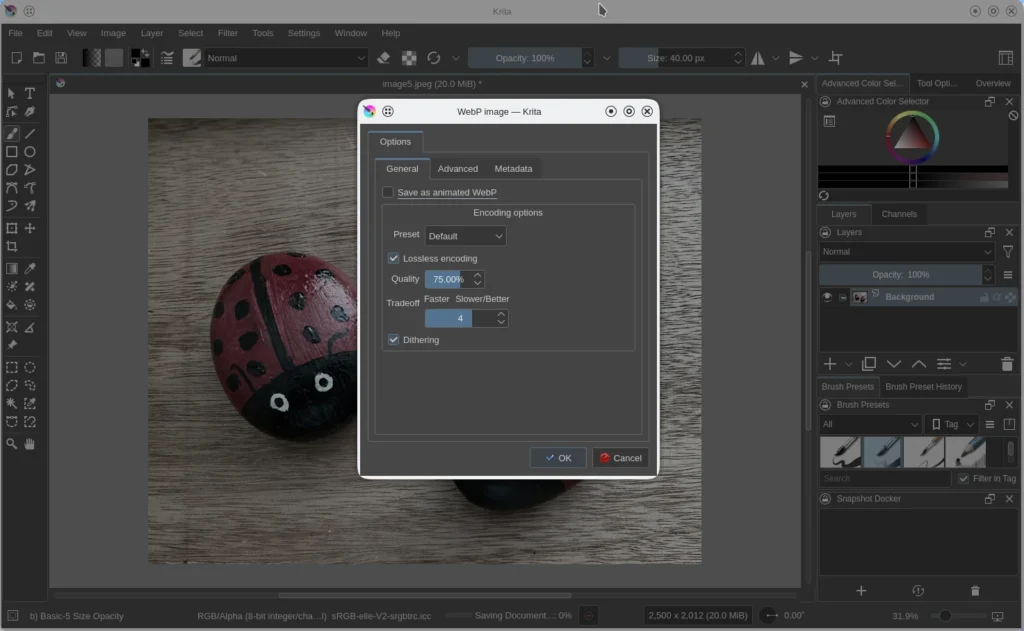Click the OK button

[x=558, y=458]
